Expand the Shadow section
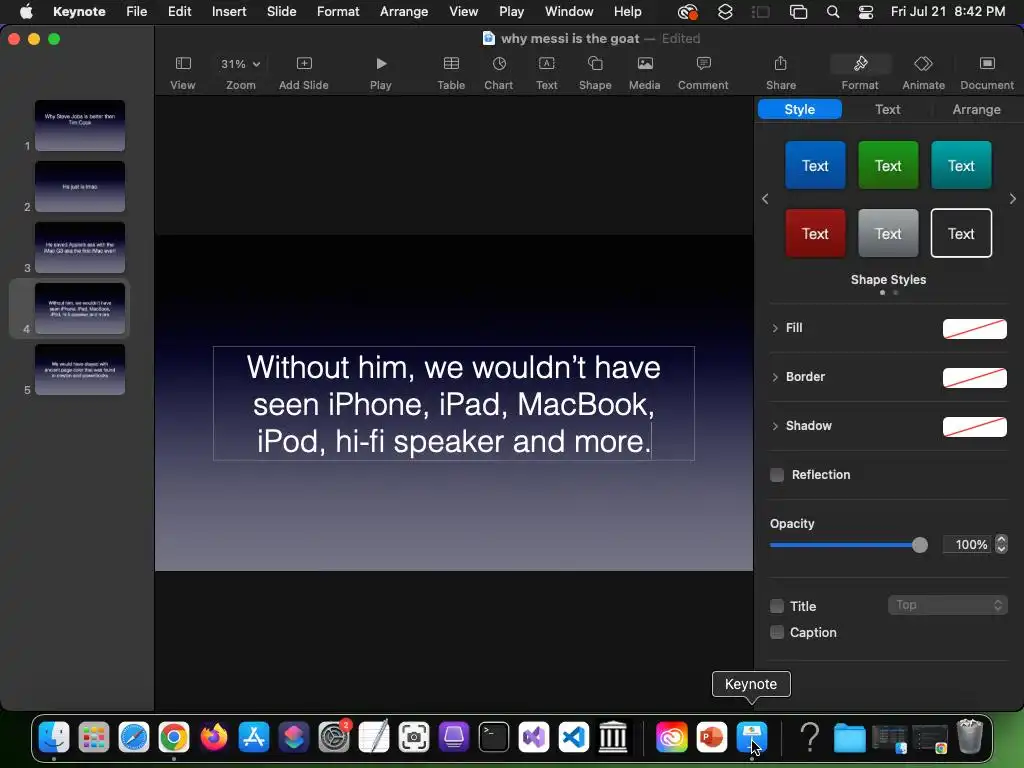Image resolution: width=1024 pixels, height=768 pixels. tap(775, 426)
